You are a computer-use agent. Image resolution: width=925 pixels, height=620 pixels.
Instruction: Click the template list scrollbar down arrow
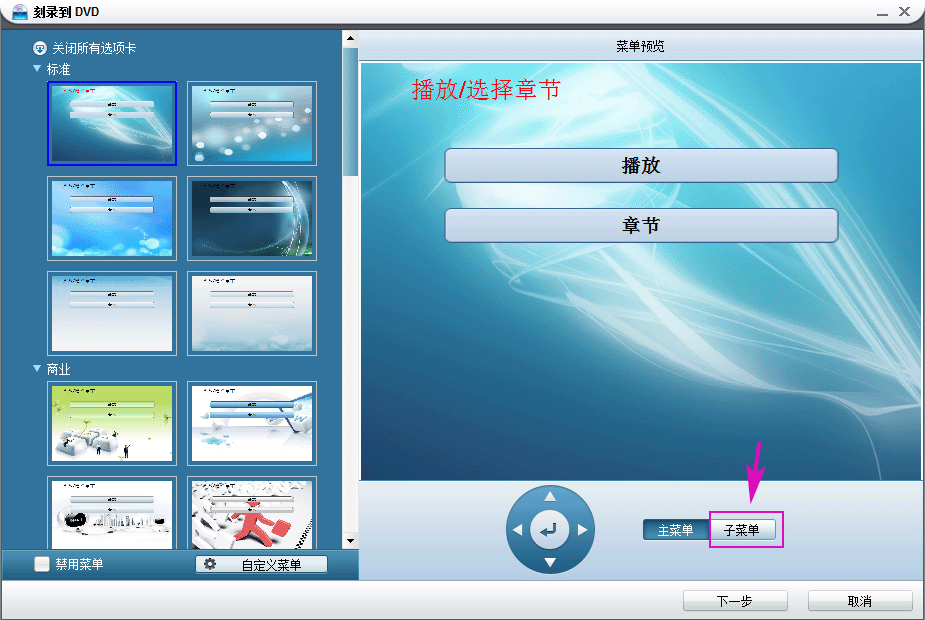pos(350,541)
